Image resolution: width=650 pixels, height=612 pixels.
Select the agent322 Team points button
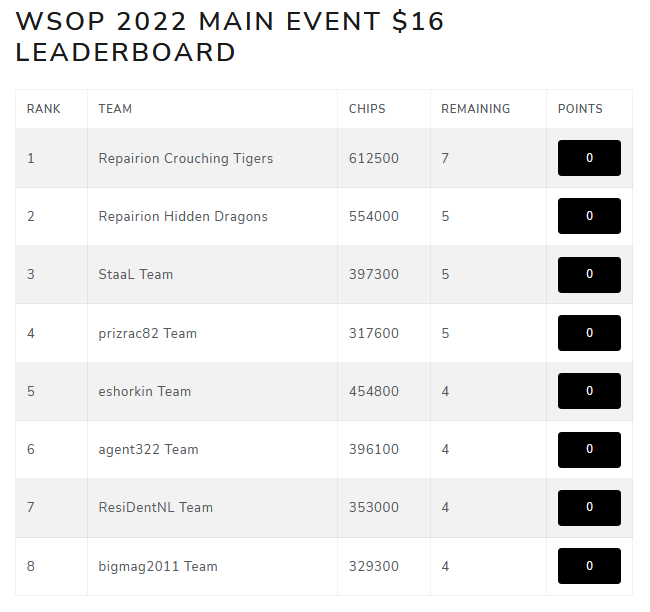point(589,449)
